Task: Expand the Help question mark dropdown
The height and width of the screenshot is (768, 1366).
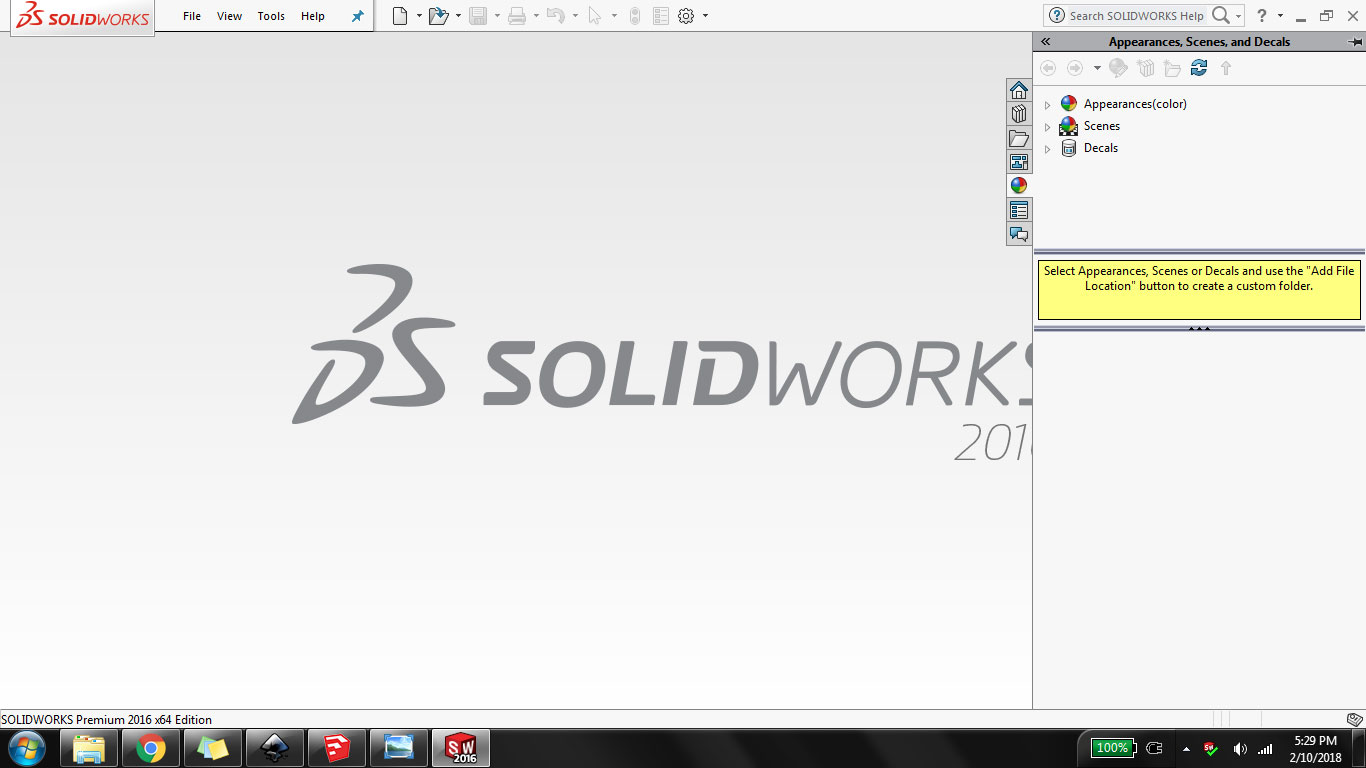Action: pyautogui.click(x=1280, y=16)
